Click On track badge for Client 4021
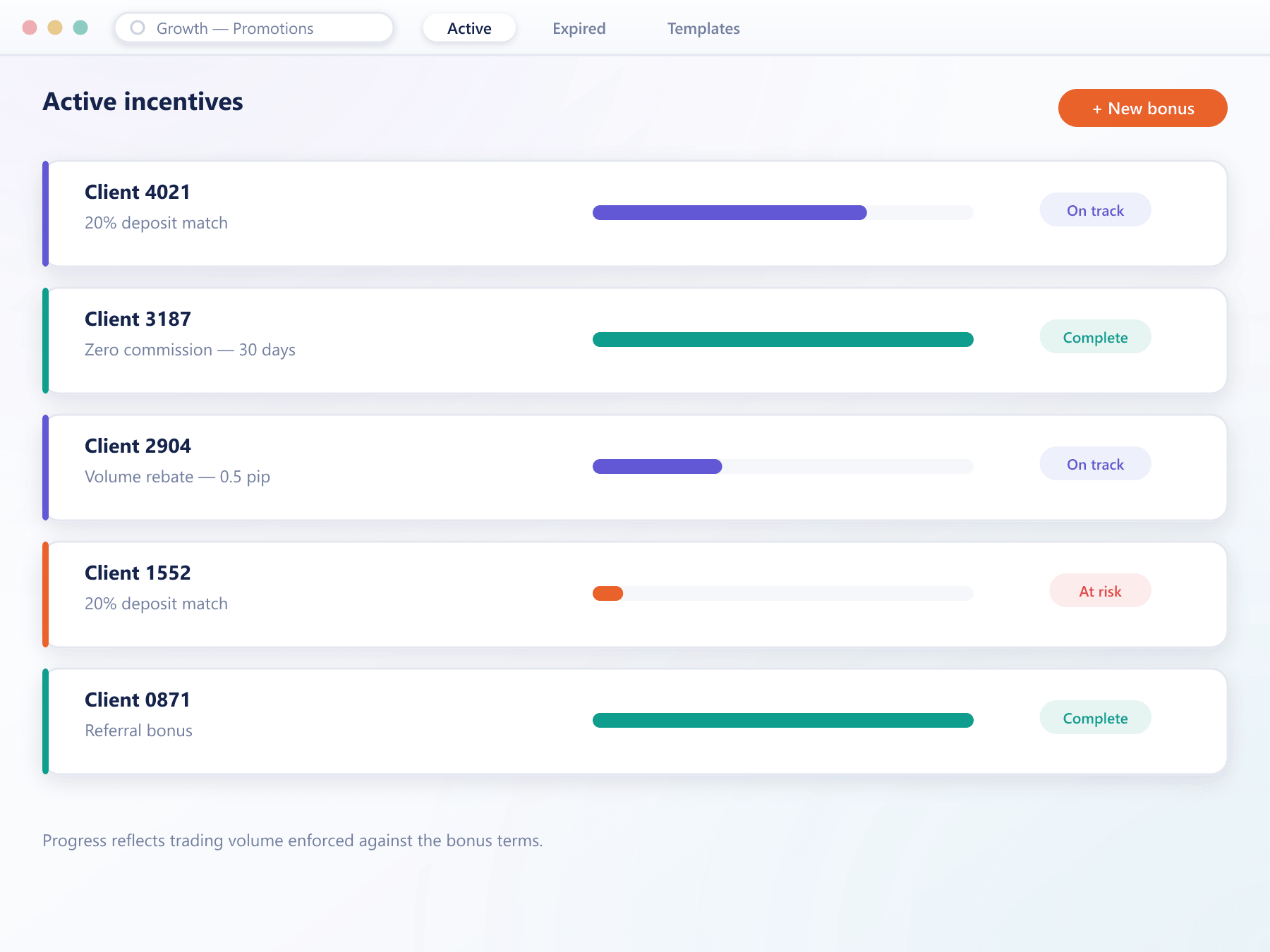Image resolution: width=1270 pixels, height=952 pixels. point(1095,210)
